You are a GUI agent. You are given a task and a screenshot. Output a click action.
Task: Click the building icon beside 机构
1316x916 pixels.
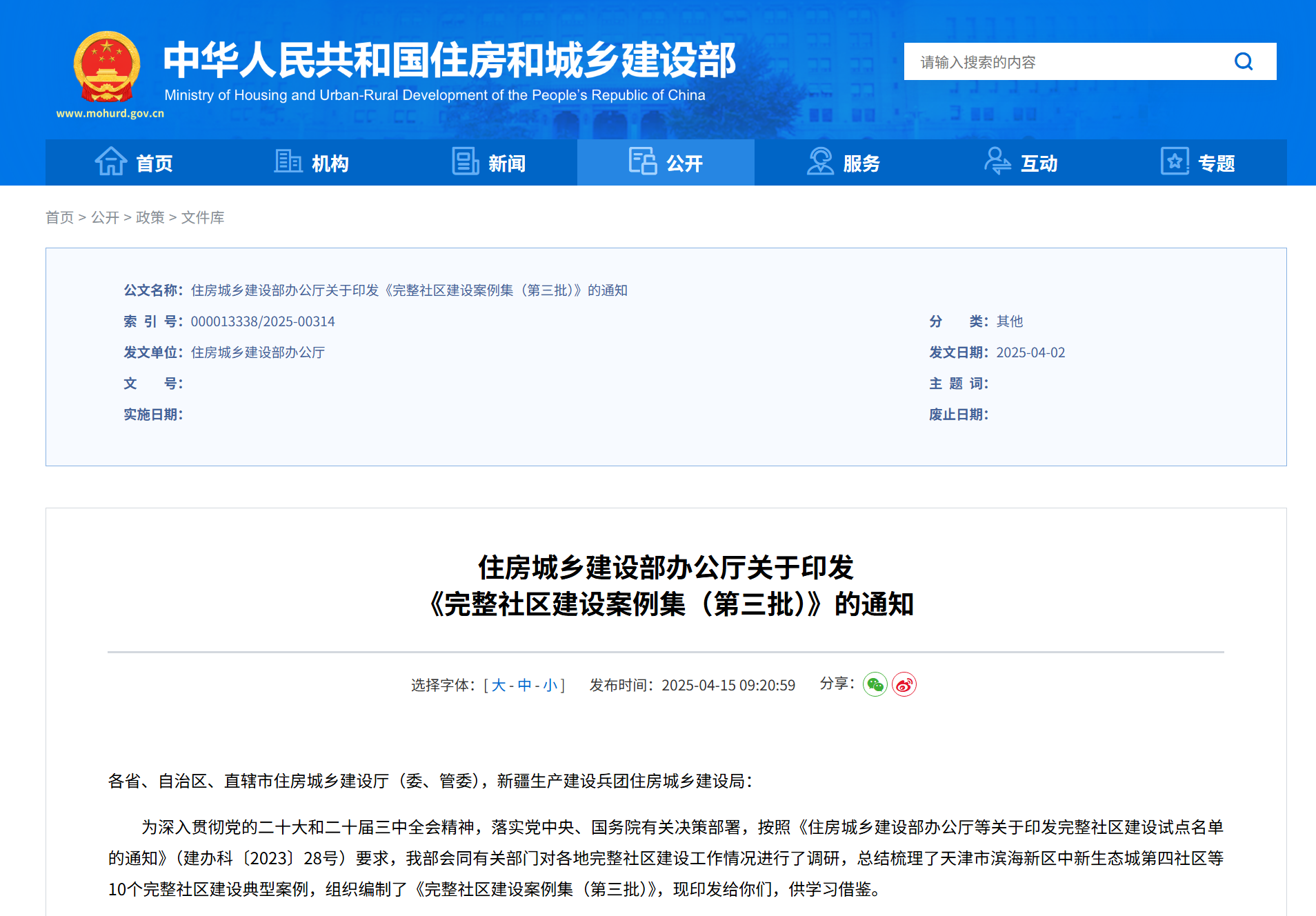pyautogui.click(x=288, y=161)
